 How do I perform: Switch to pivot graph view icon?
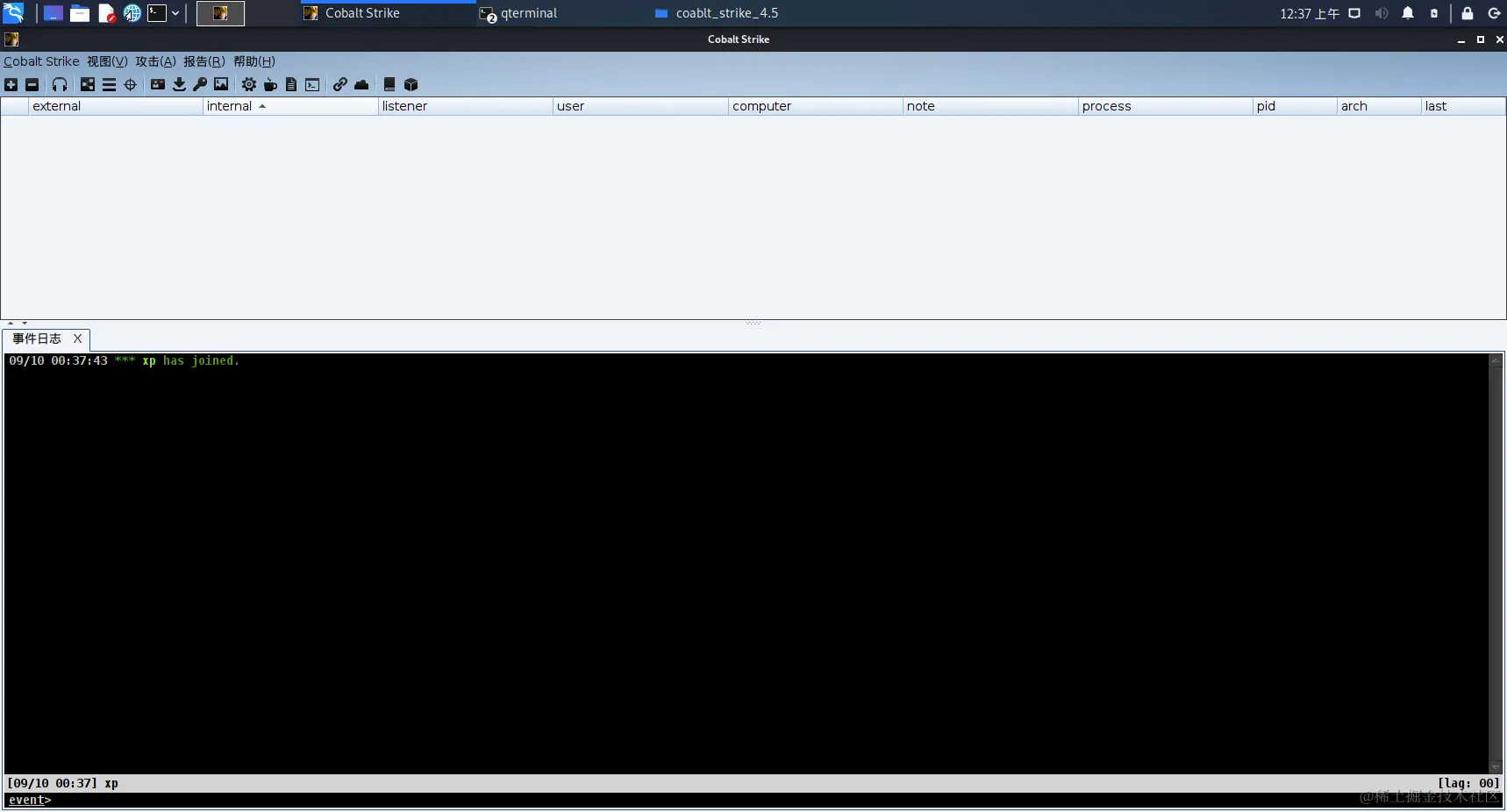[x=88, y=84]
